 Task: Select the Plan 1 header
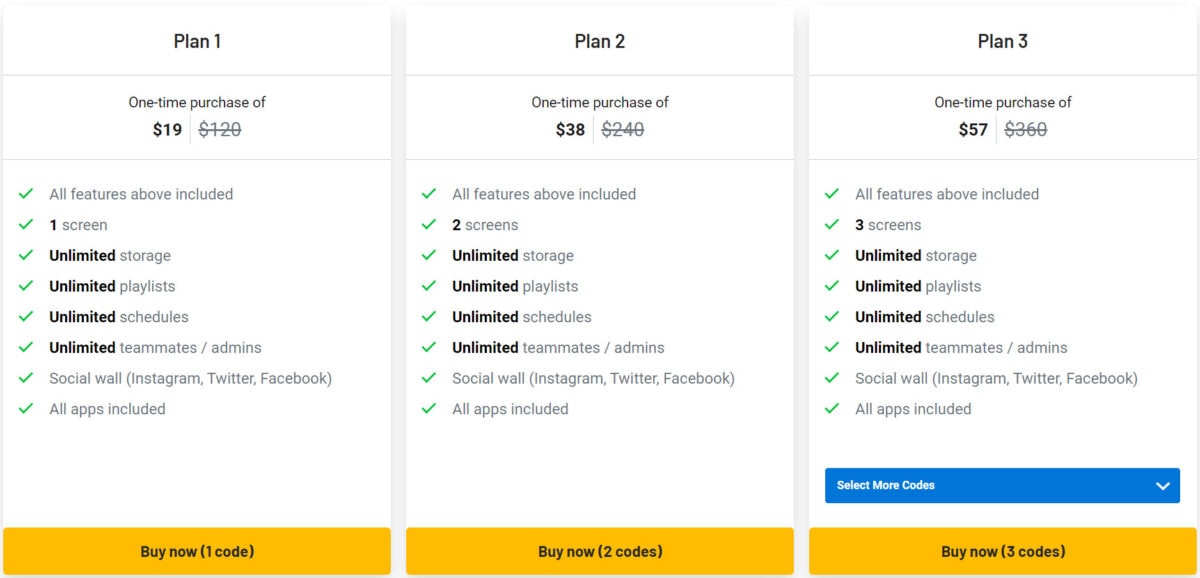197,41
